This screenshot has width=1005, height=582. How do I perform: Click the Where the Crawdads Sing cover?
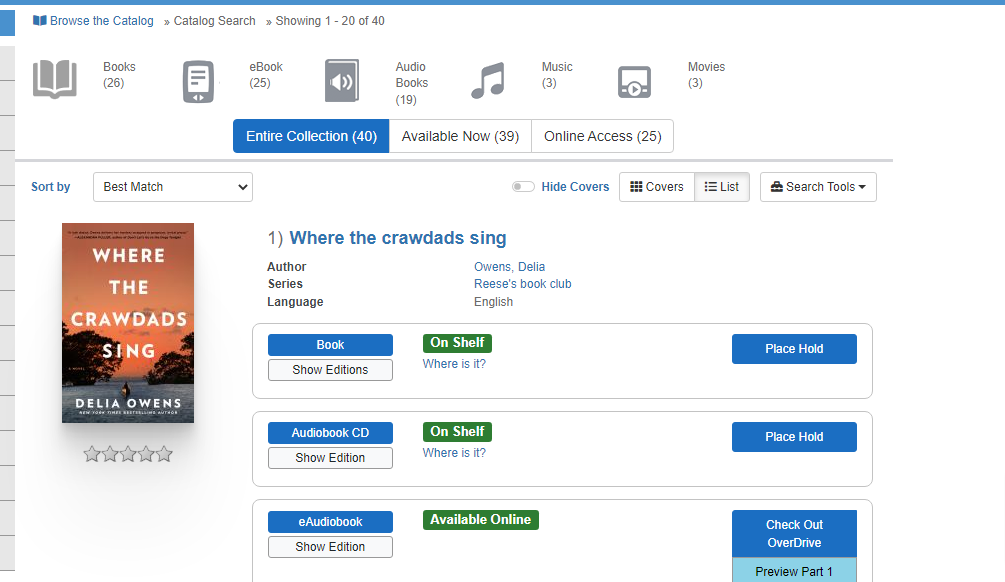click(x=128, y=322)
